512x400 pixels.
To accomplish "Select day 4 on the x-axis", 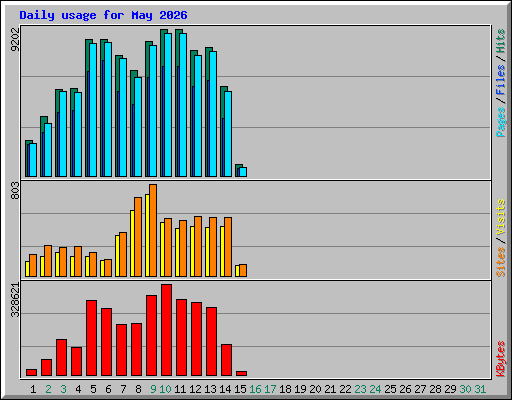I will 78,389.
